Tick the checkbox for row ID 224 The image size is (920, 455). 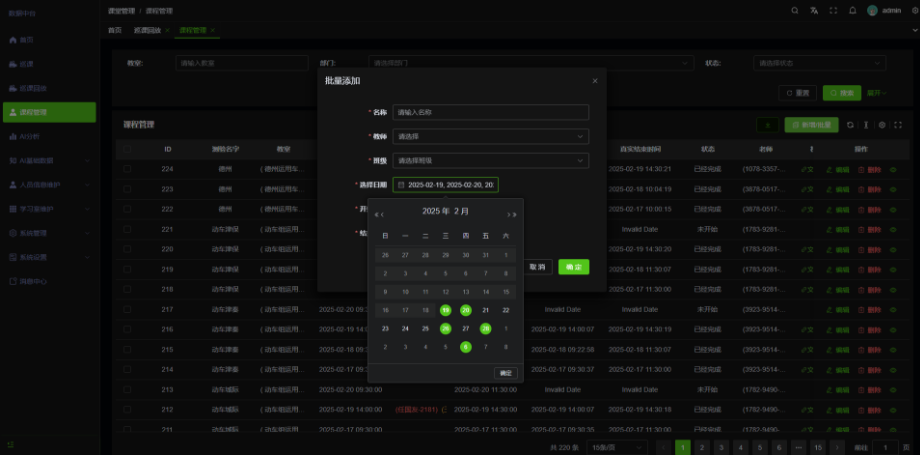point(127,169)
